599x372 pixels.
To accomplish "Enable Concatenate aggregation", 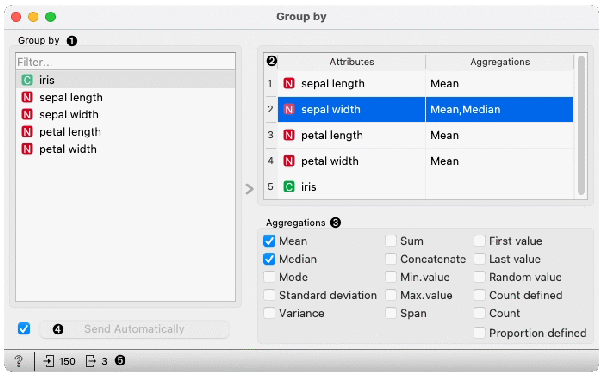I will coord(390,259).
